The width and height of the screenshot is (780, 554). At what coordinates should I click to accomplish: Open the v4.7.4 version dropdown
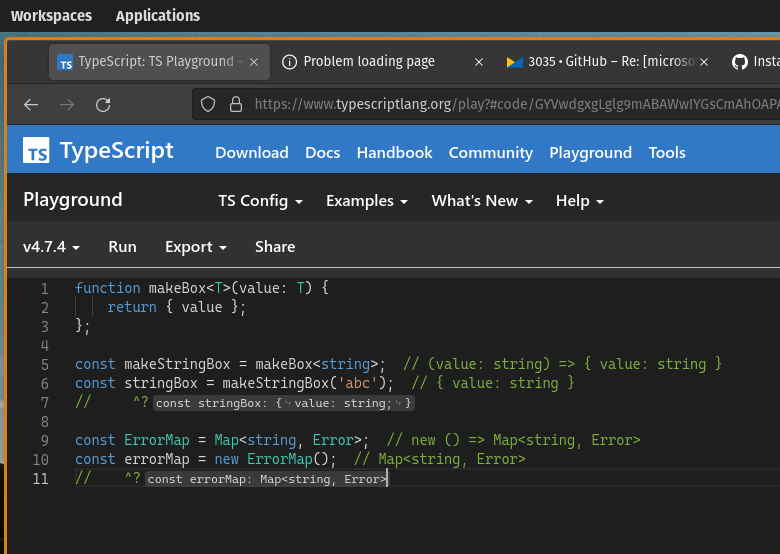pos(51,247)
